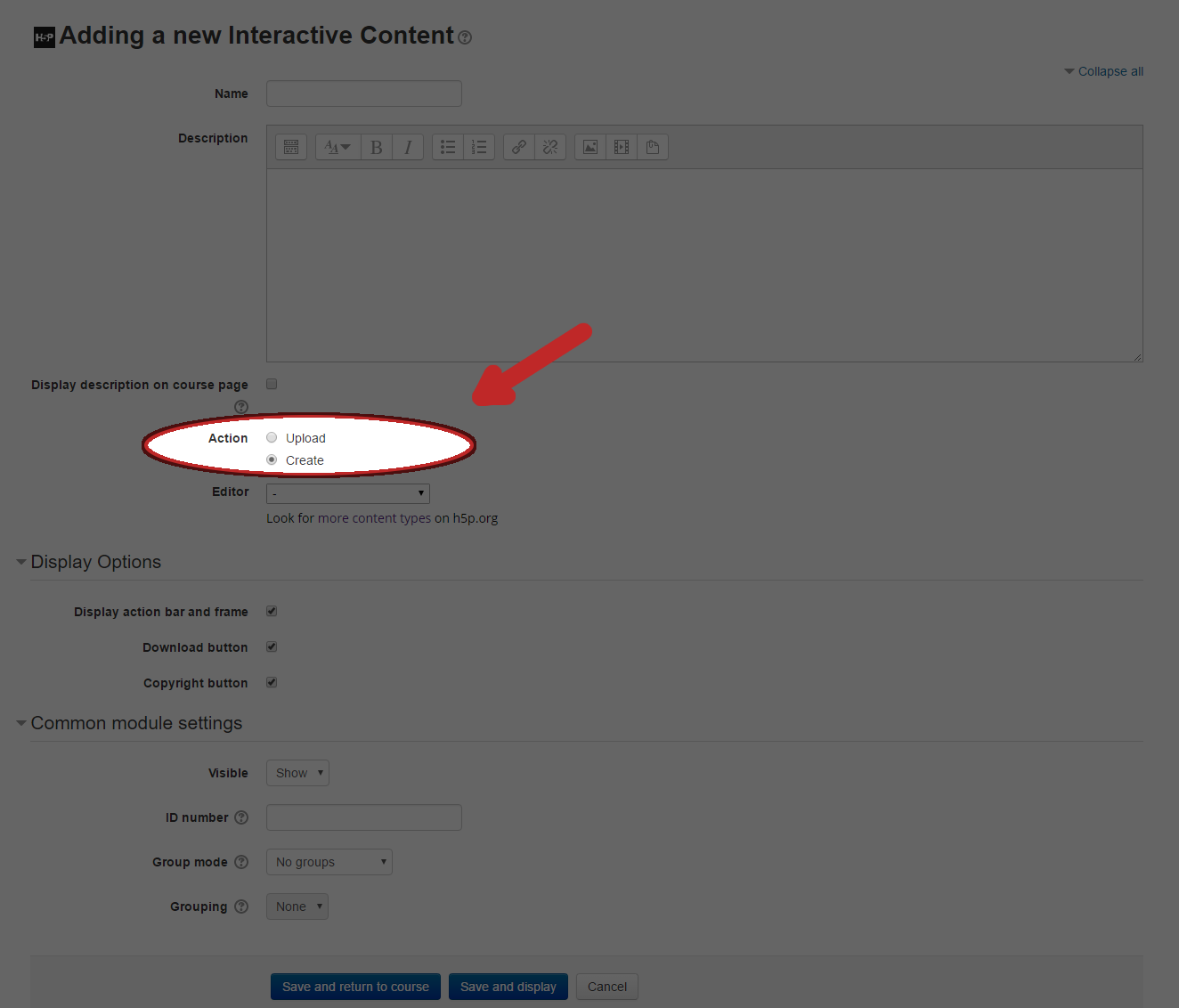The height and width of the screenshot is (1008, 1179).
Task: Insert an image into the description
Action: point(589,146)
